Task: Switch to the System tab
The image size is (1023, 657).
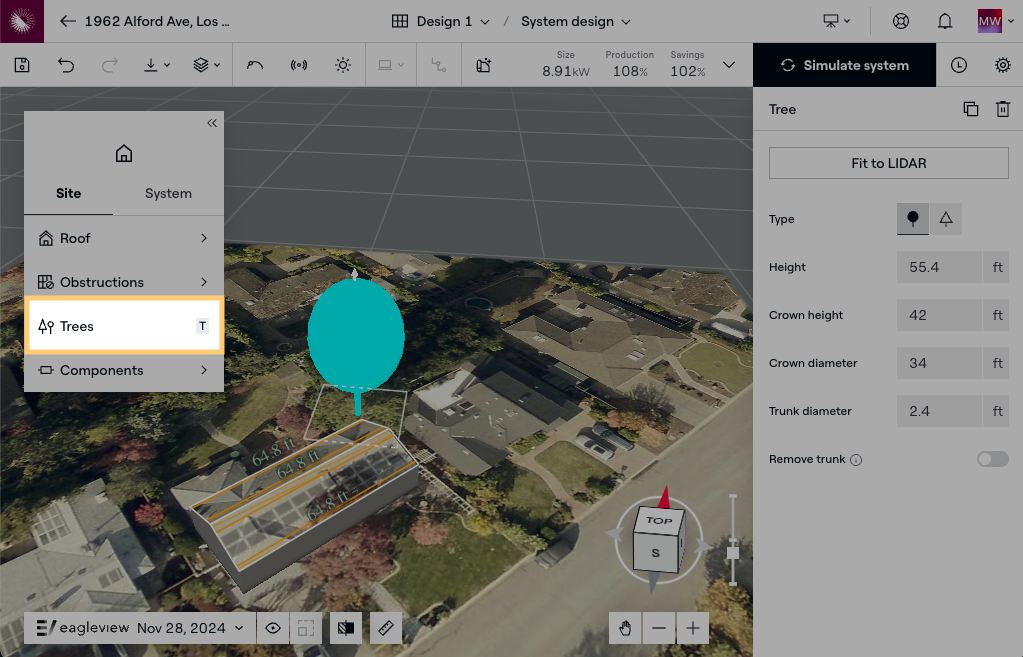Action: point(168,193)
